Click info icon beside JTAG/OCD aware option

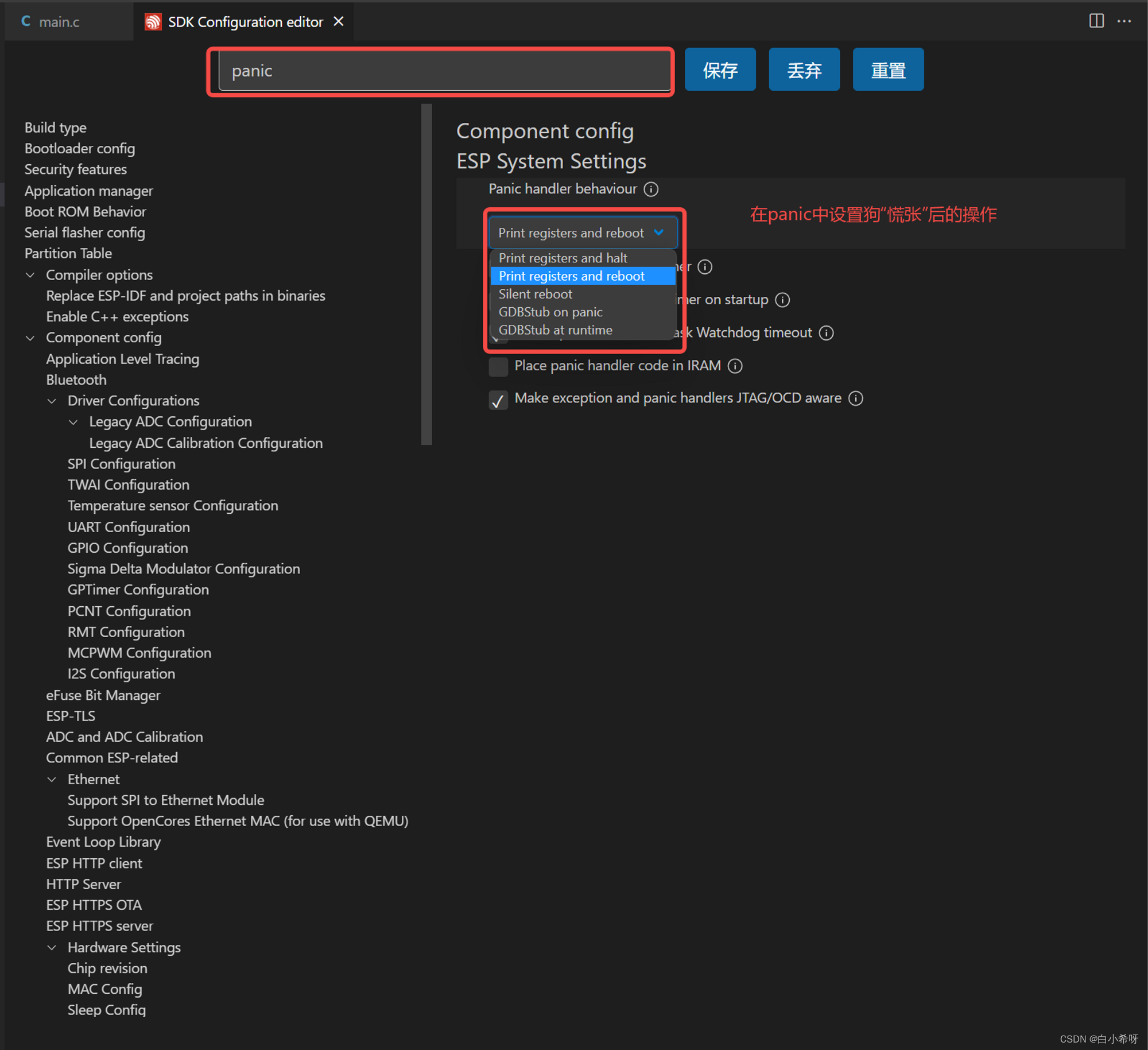pyautogui.click(x=855, y=398)
